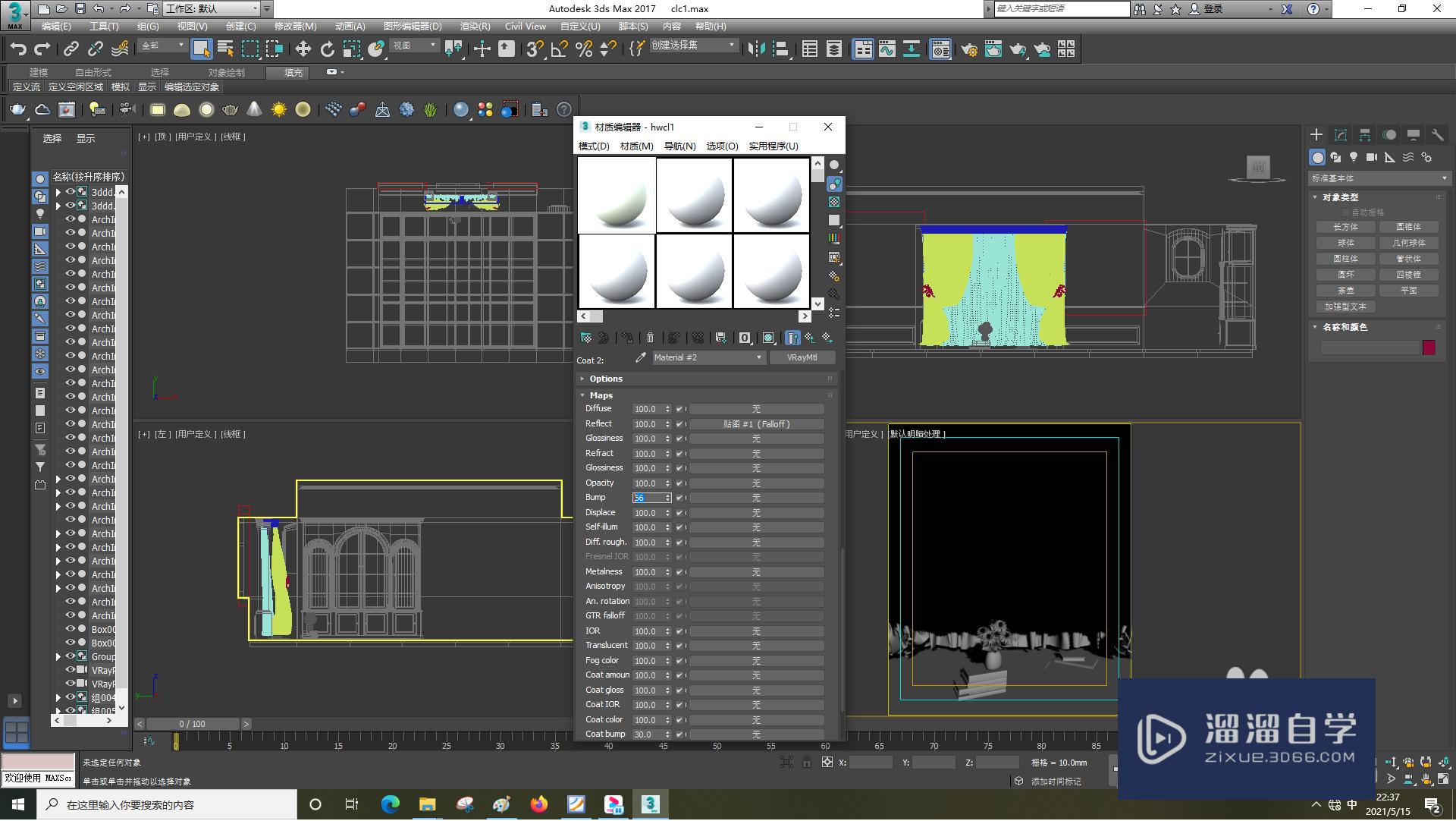
Task: Open the Modify tab in command panel
Action: (1340, 135)
